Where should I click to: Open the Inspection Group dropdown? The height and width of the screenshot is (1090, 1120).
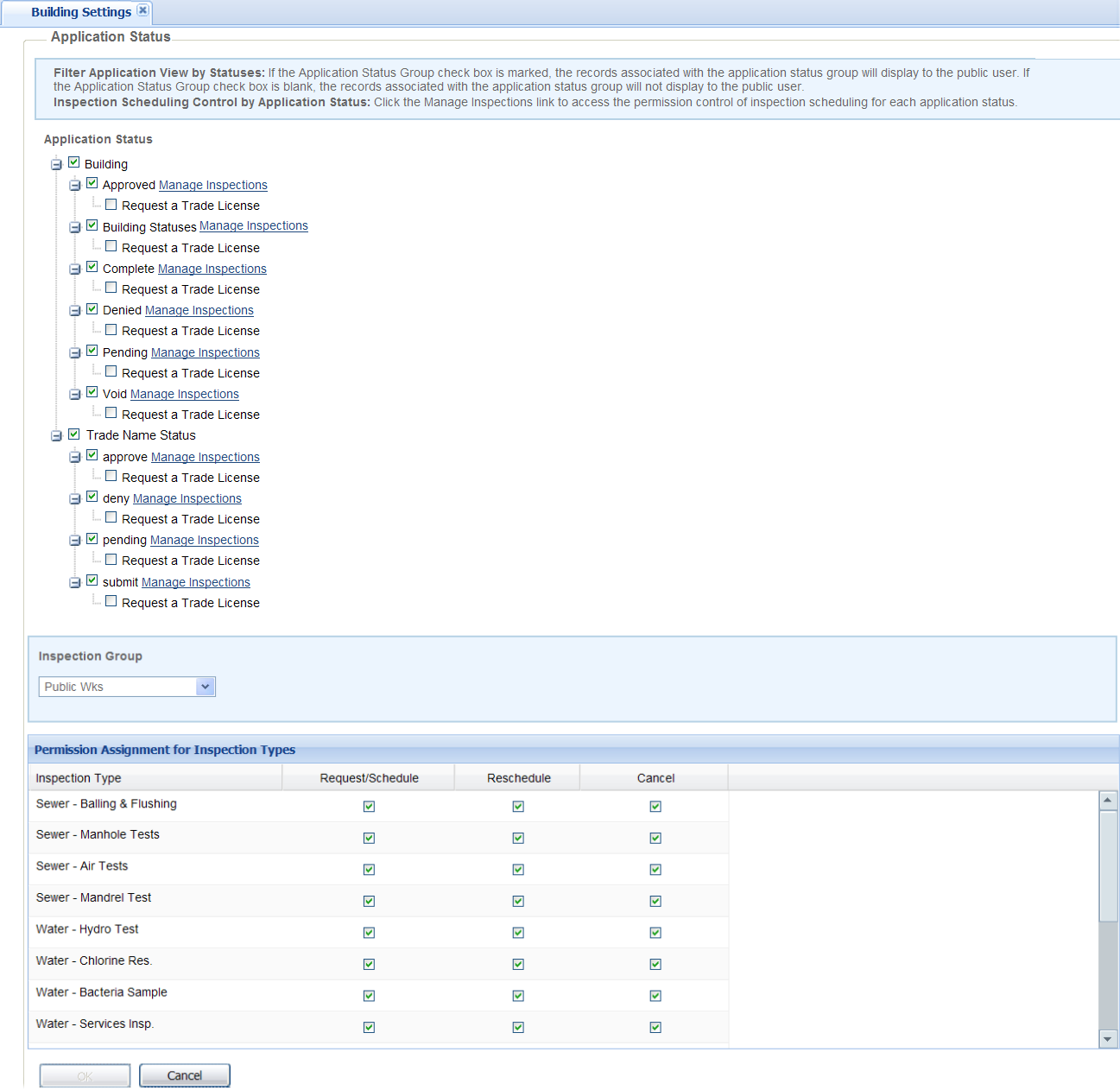click(x=205, y=687)
